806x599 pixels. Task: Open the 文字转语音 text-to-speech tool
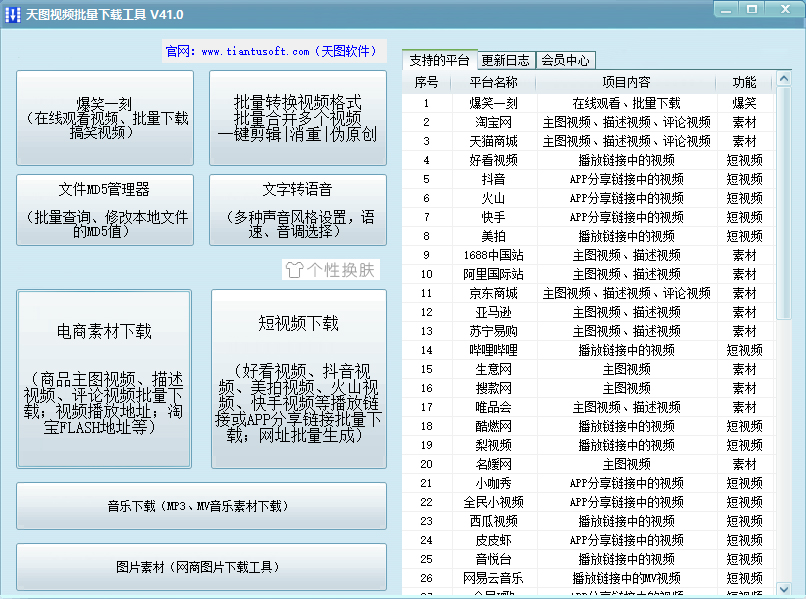tap(297, 210)
